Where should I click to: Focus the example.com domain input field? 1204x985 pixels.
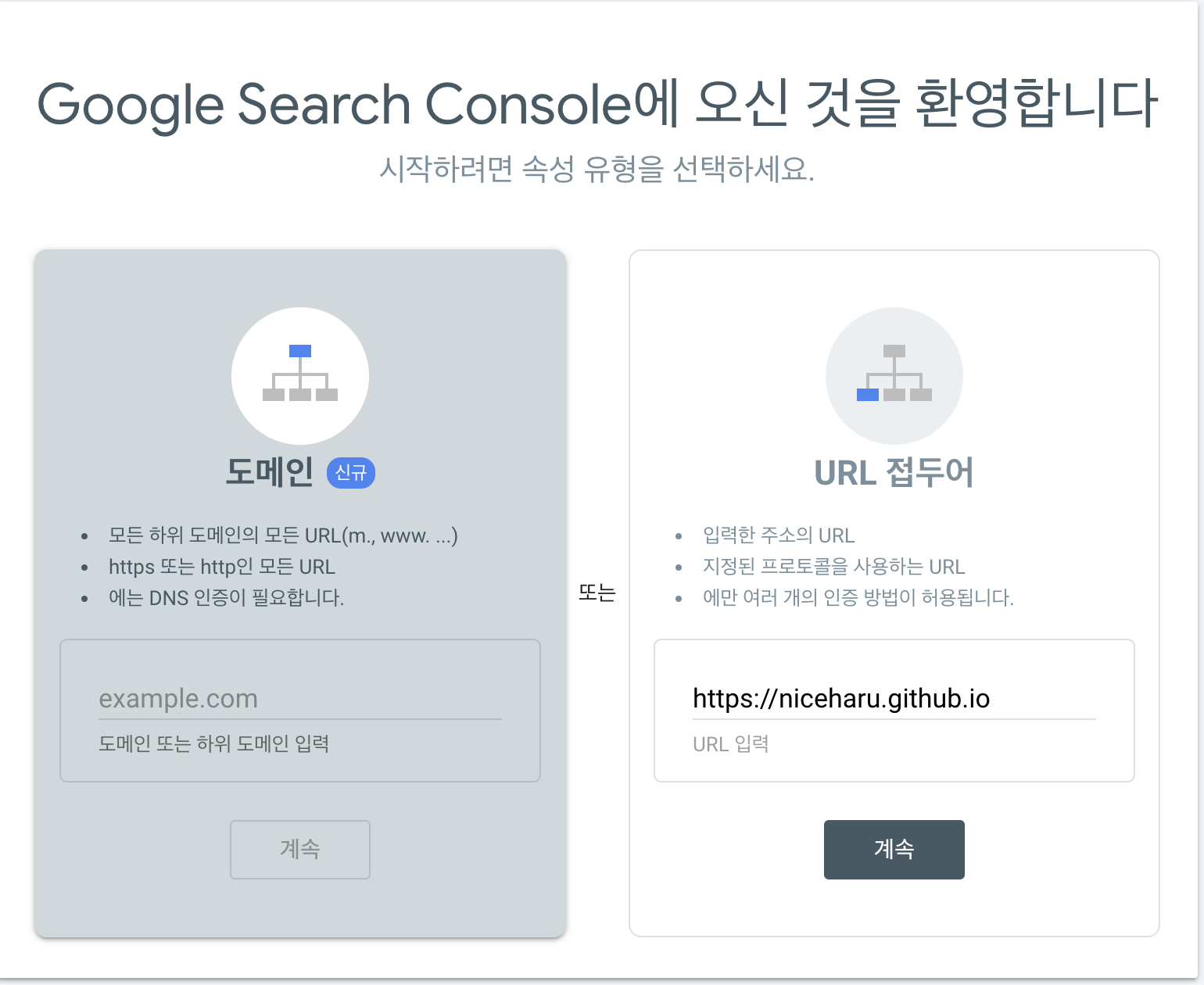(299, 698)
